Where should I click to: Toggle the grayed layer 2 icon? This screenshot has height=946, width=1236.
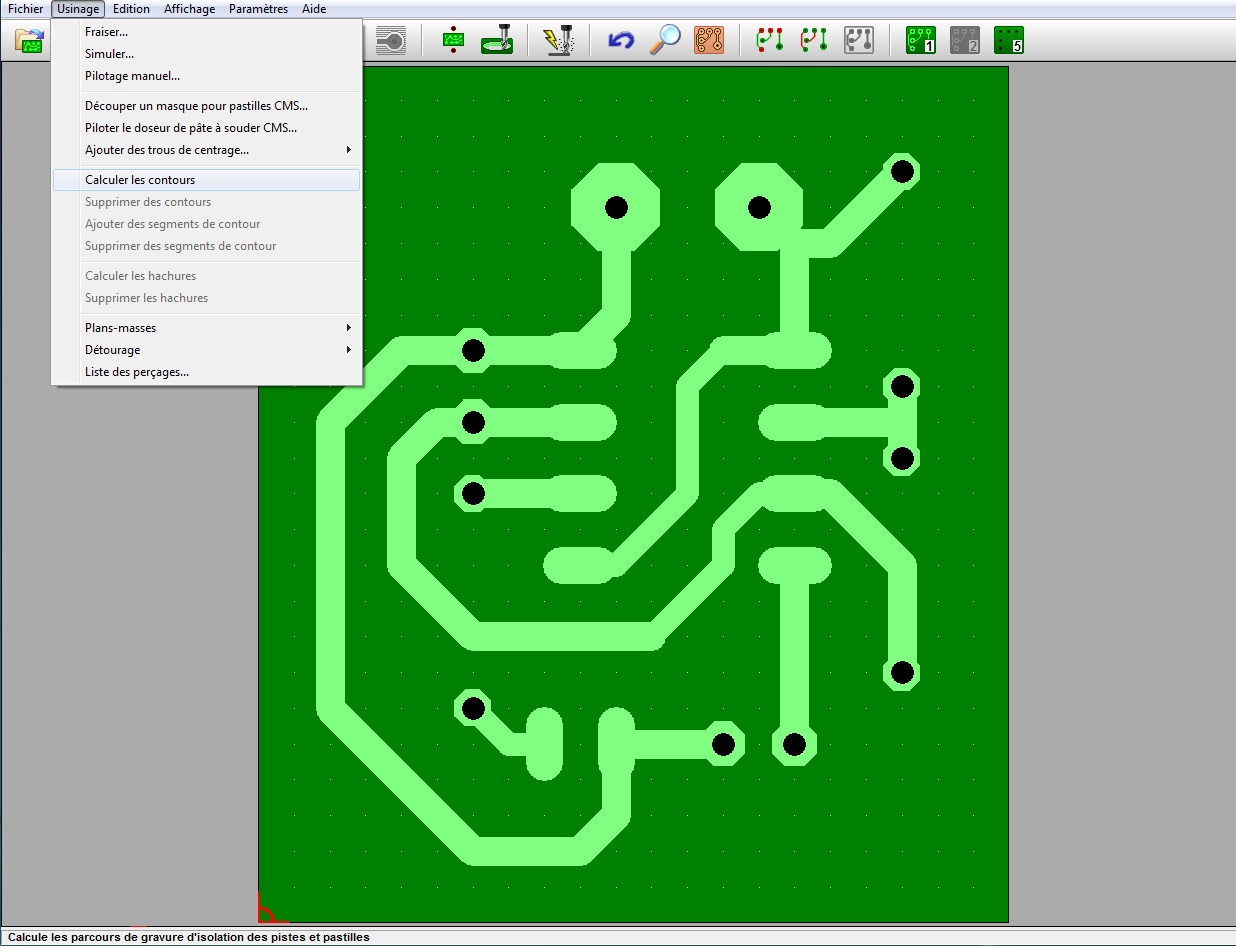(x=964, y=40)
